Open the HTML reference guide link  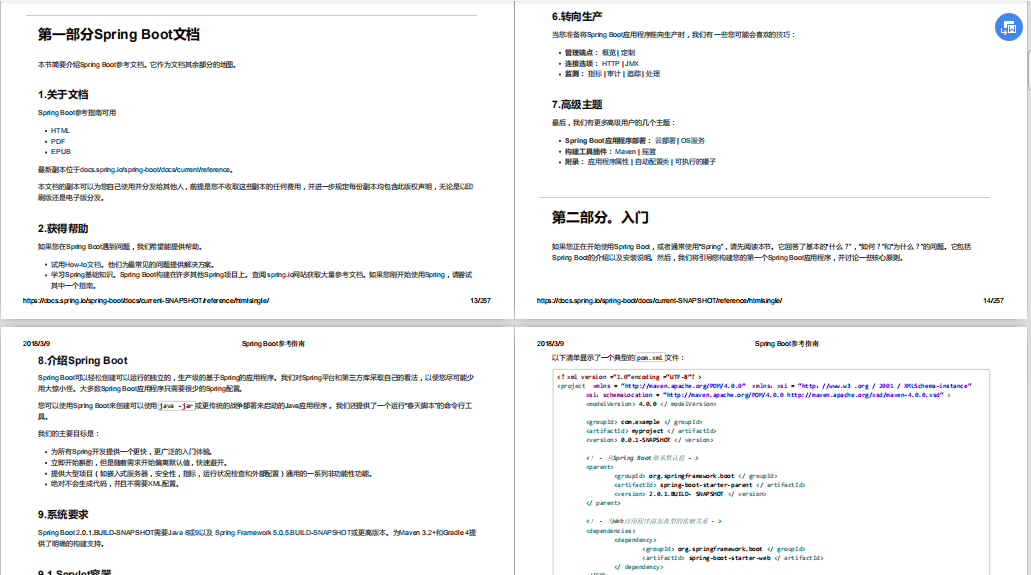click(60, 131)
